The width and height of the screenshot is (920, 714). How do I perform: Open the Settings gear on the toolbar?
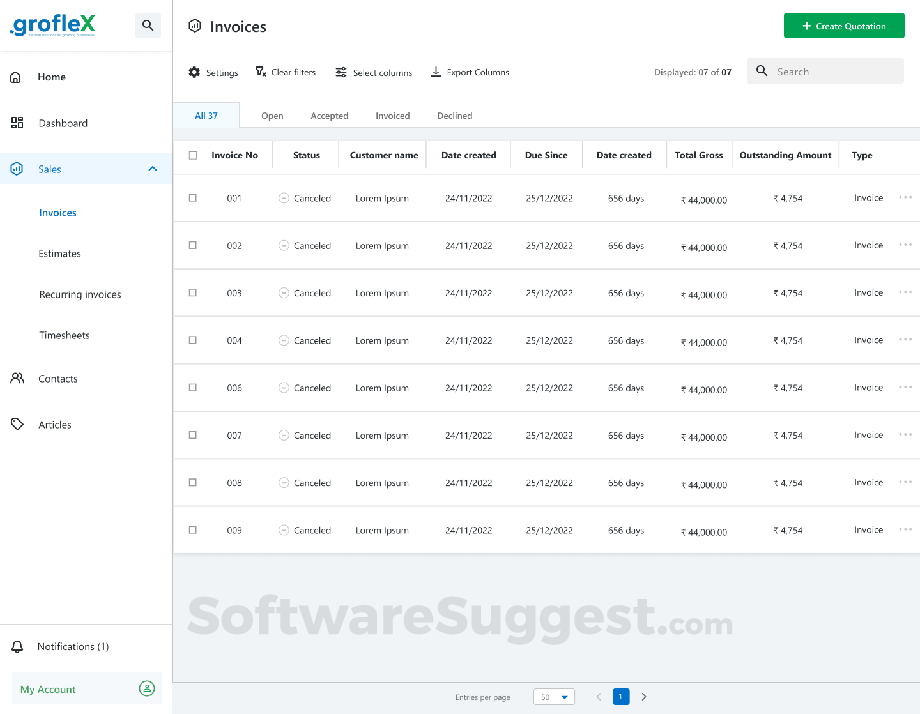click(195, 71)
